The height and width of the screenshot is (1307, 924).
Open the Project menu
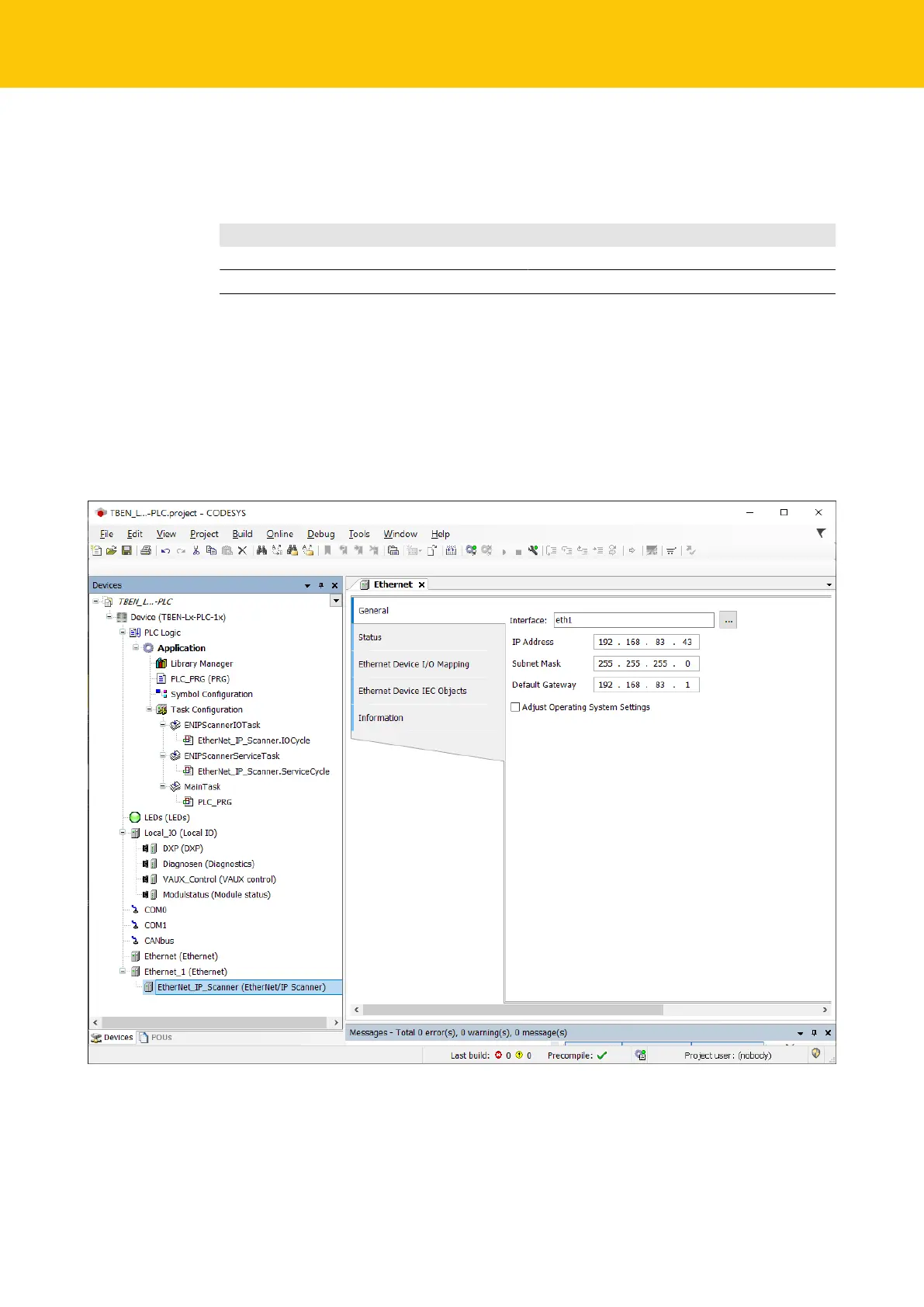[x=204, y=534]
